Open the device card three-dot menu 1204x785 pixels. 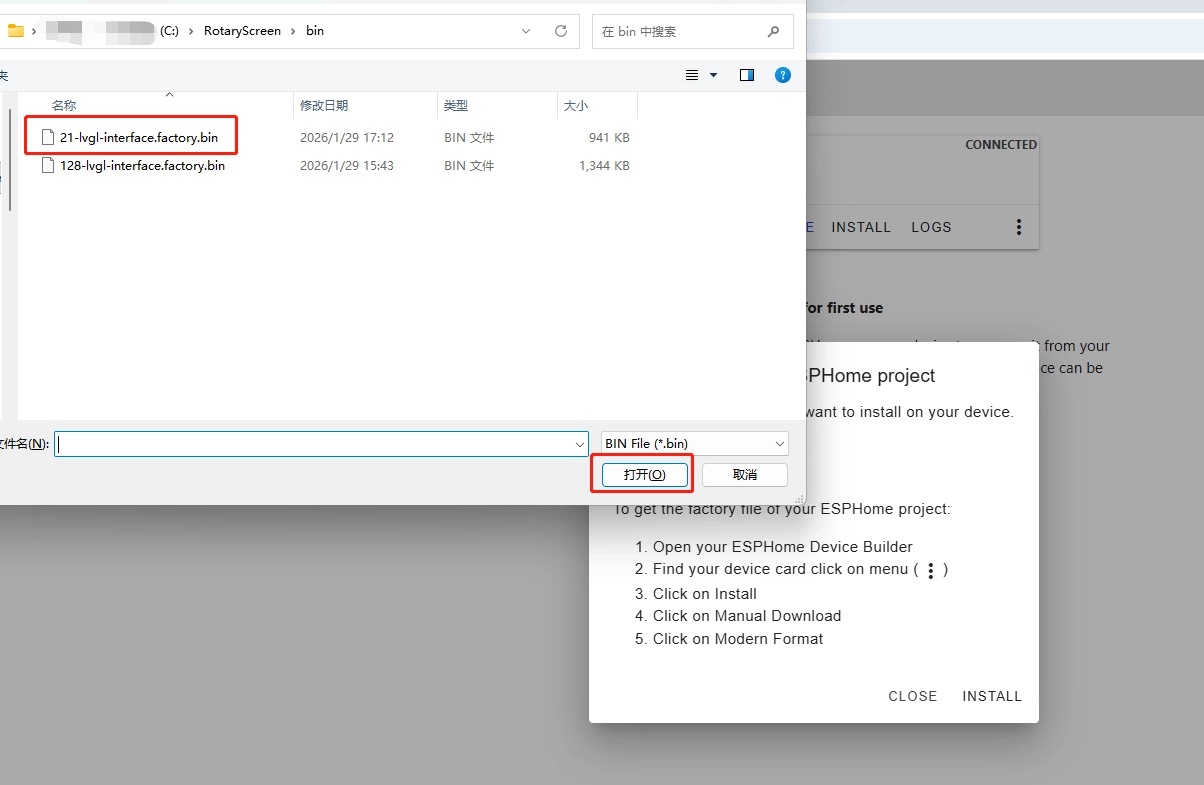click(1019, 227)
